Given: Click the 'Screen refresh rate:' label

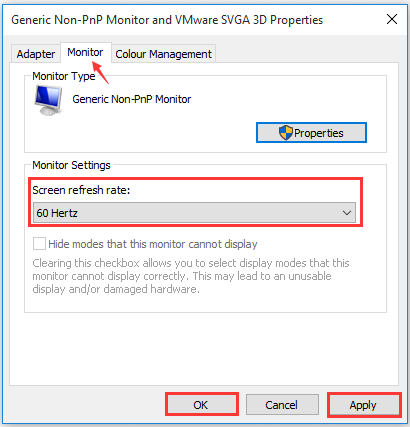Looking at the screenshot, I should tap(81, 190).
